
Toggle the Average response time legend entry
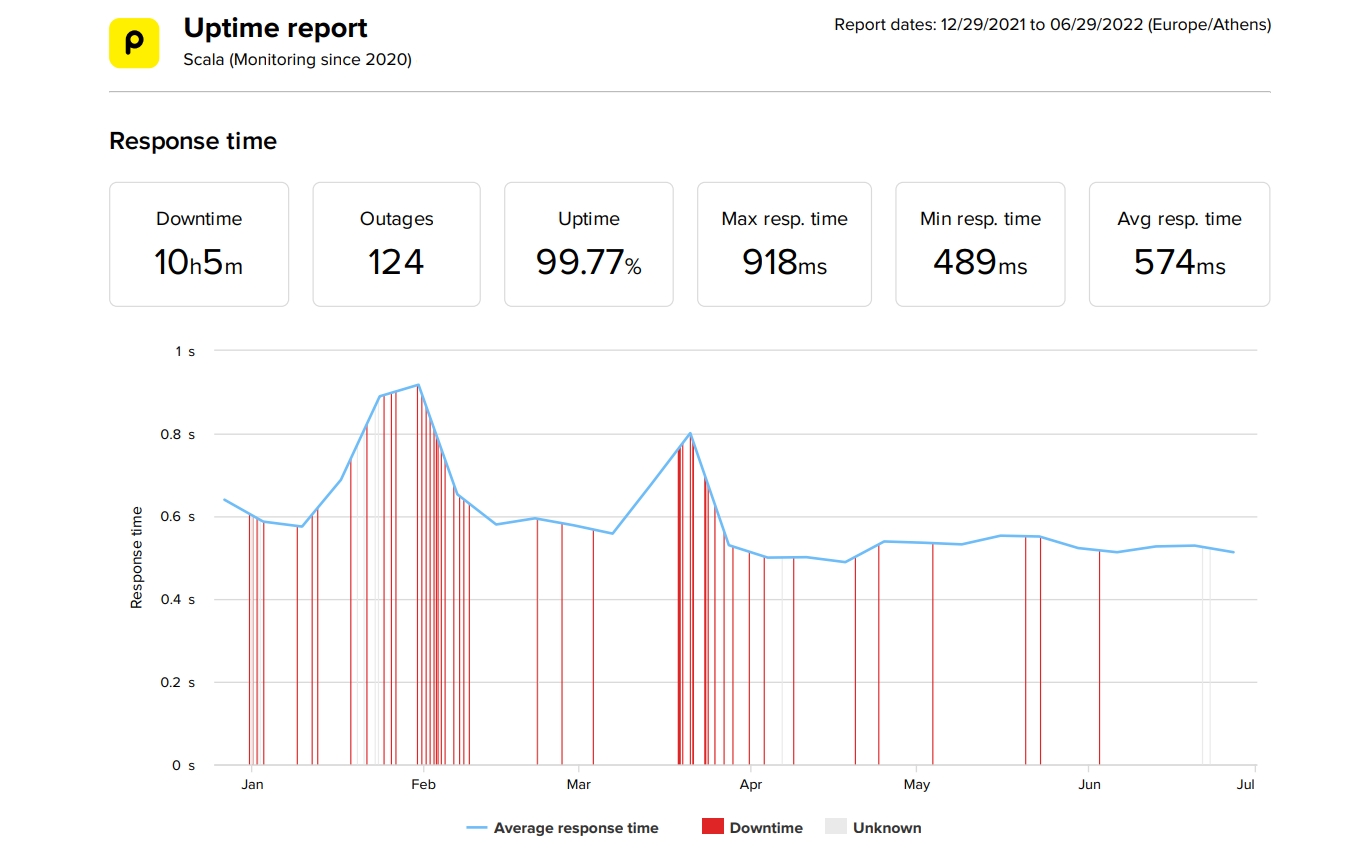563,828
